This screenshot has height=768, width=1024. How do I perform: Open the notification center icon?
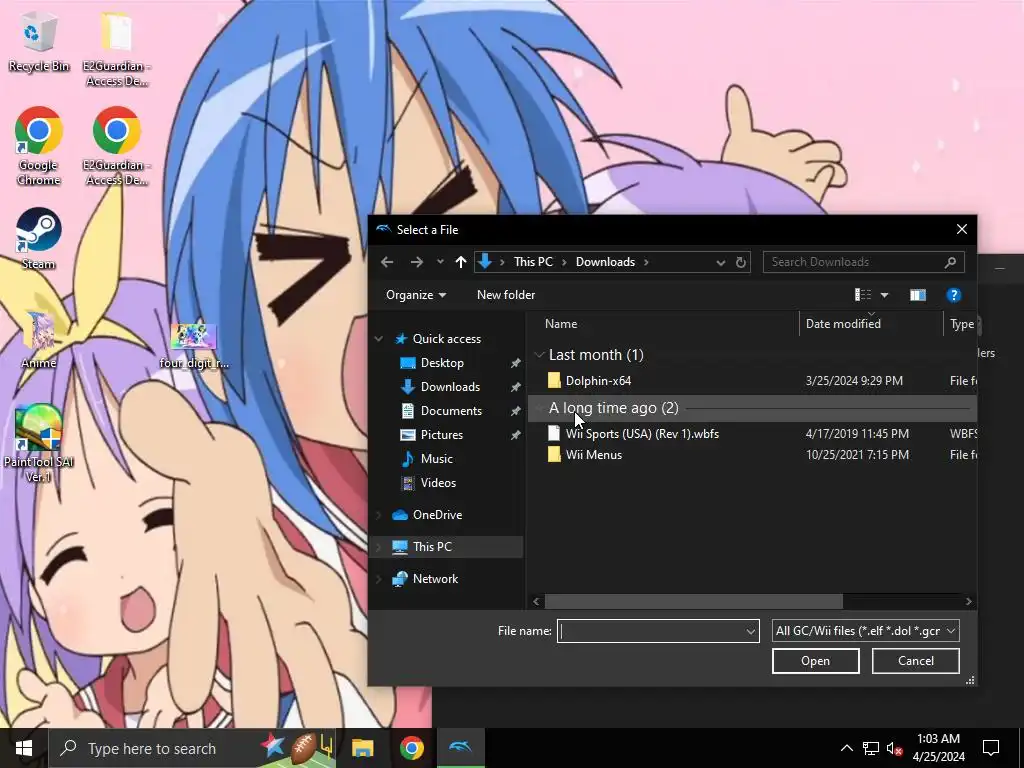(x=991, y=748)
